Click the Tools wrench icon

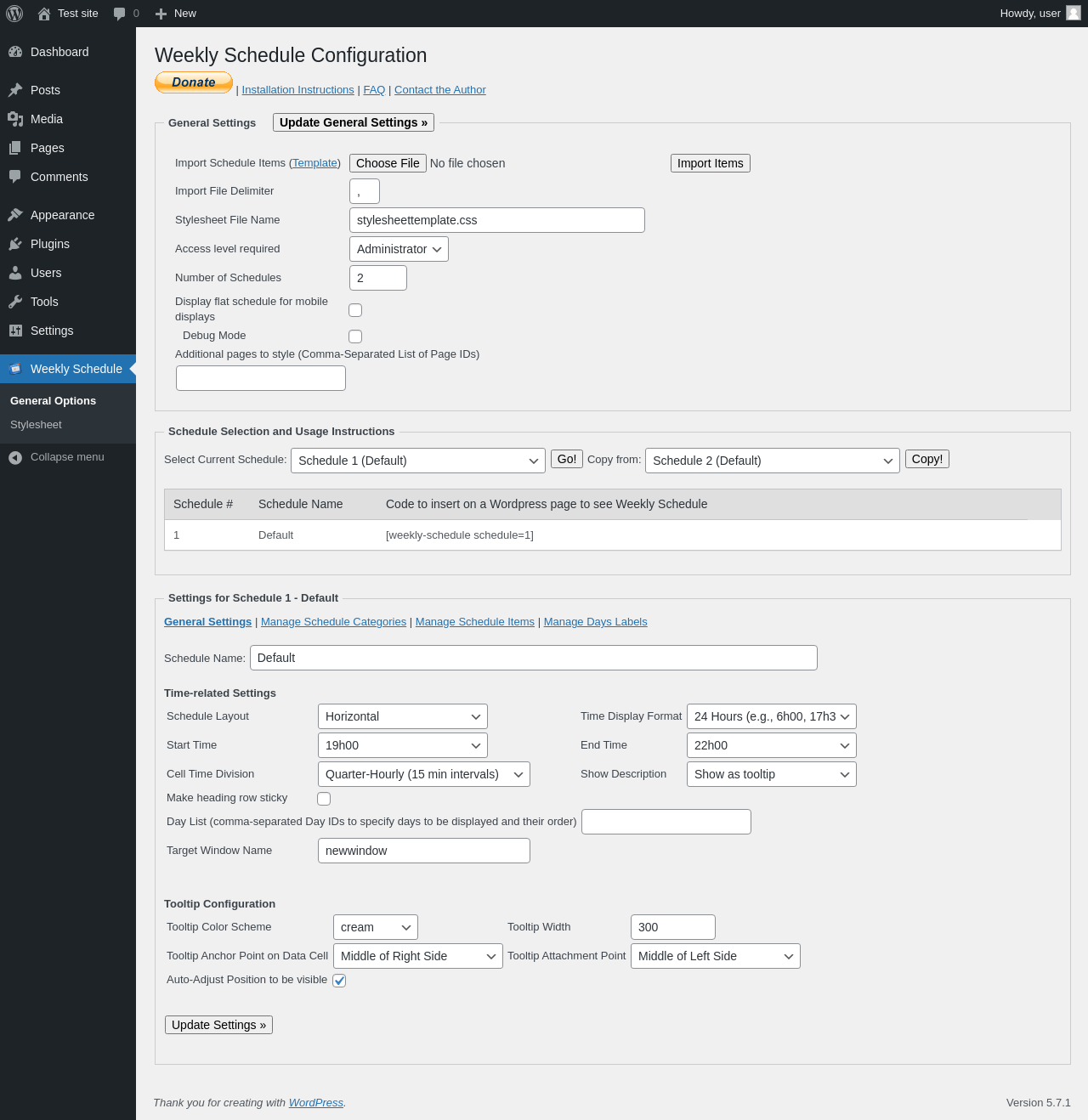[15, 302]
